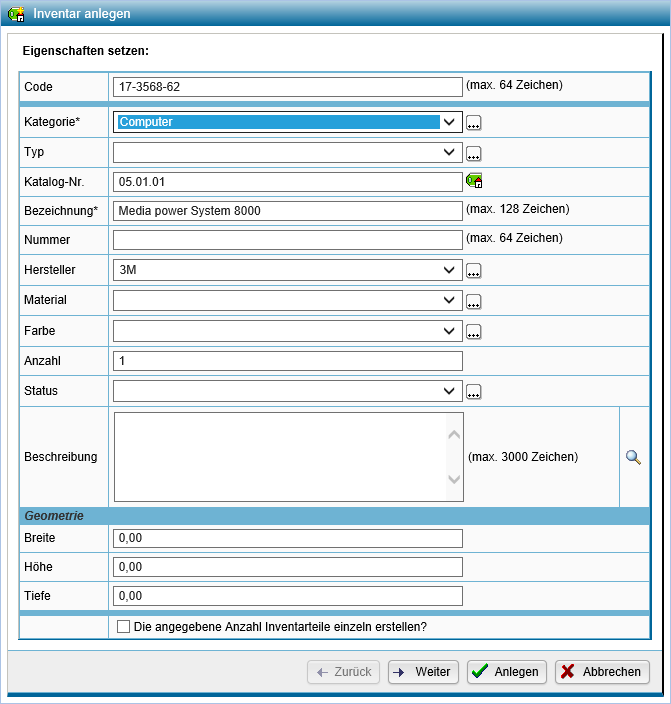
Task: Expand the Kategorie dropdown showing Computer
Action: tap(449, 122)
